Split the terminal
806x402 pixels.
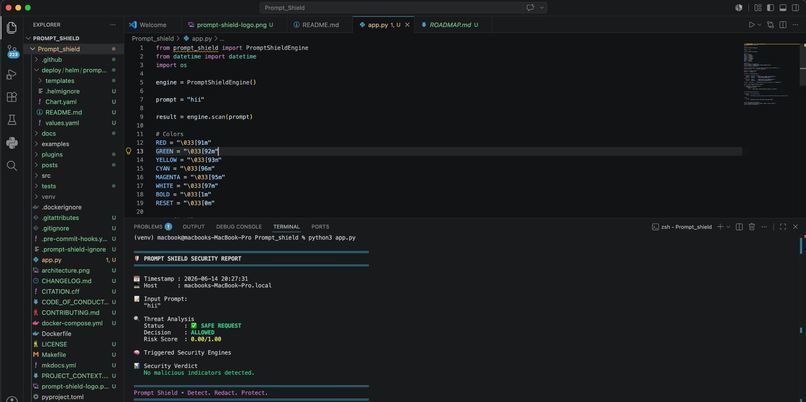(x=739, y=227)
